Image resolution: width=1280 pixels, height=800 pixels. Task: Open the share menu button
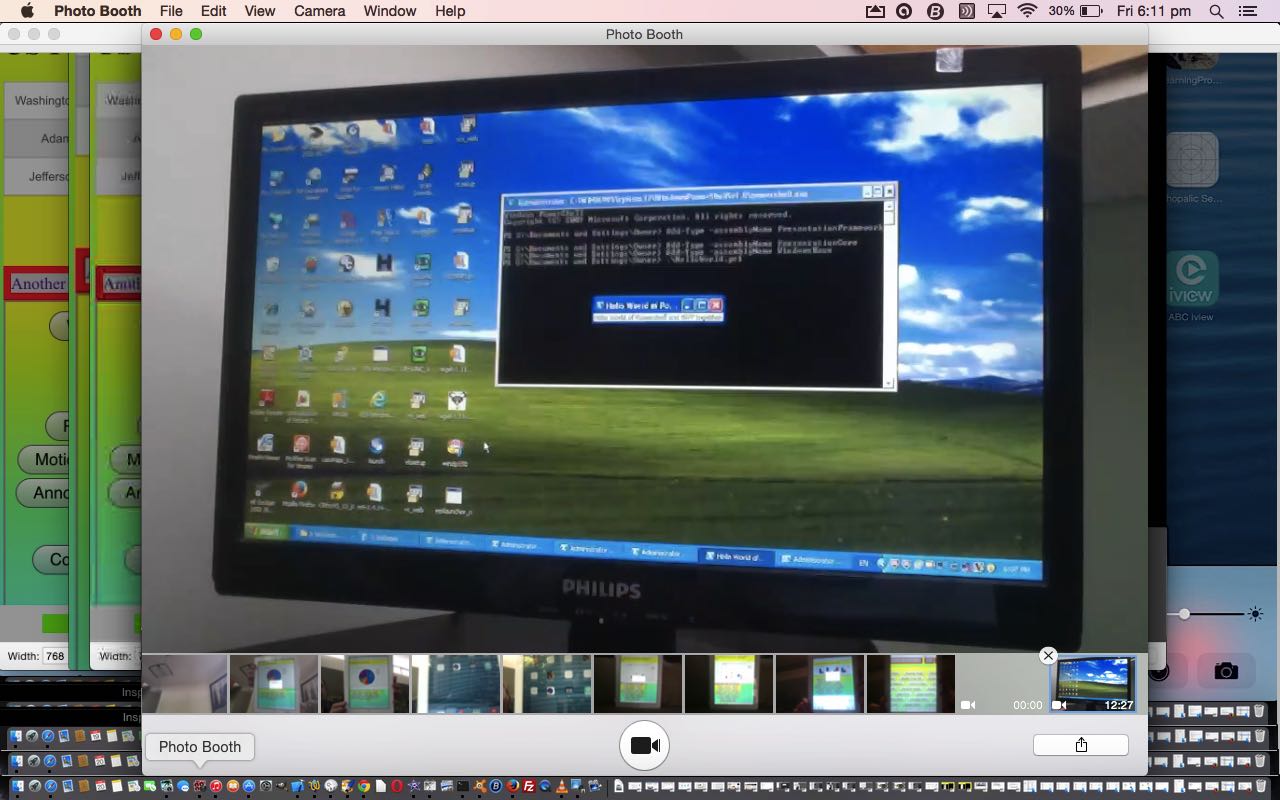point(1081,745)
